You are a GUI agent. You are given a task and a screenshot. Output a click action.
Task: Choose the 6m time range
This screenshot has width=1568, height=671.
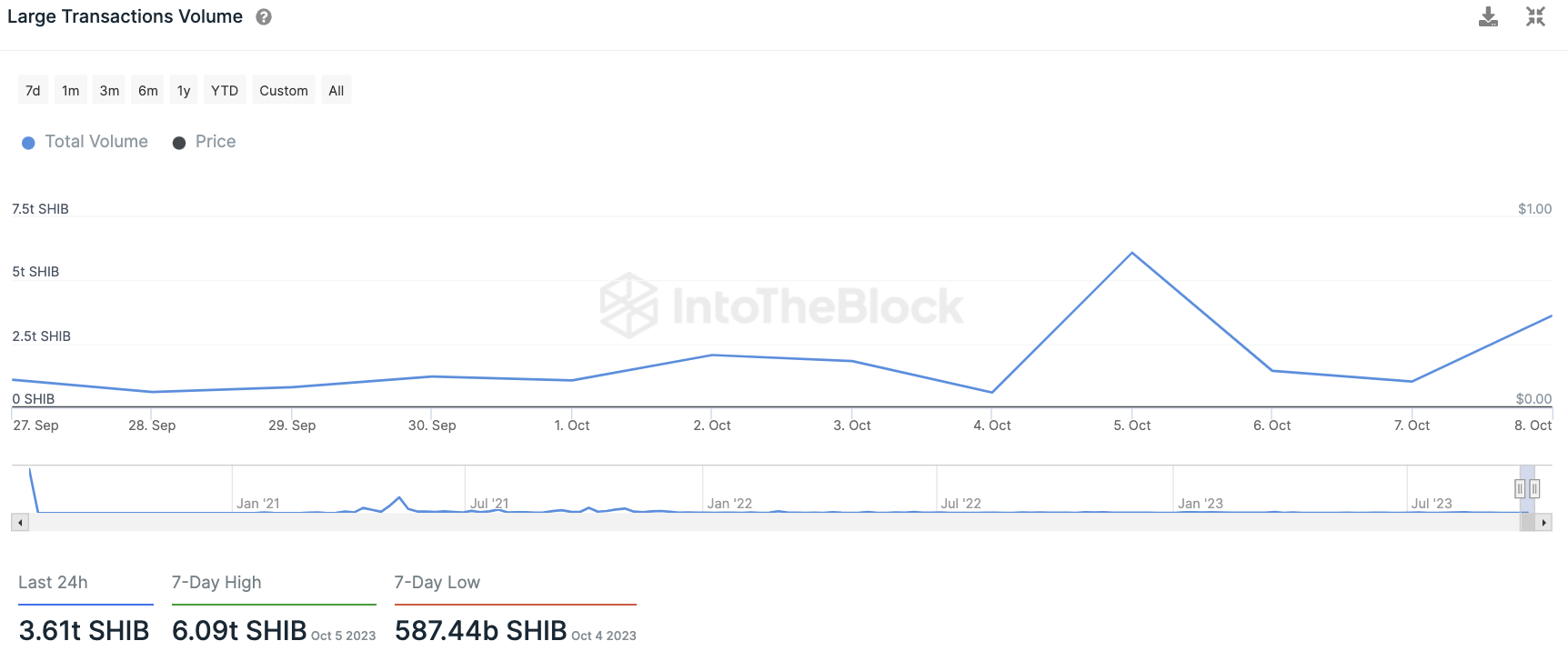pyautogui.click(x=147, y=91)
